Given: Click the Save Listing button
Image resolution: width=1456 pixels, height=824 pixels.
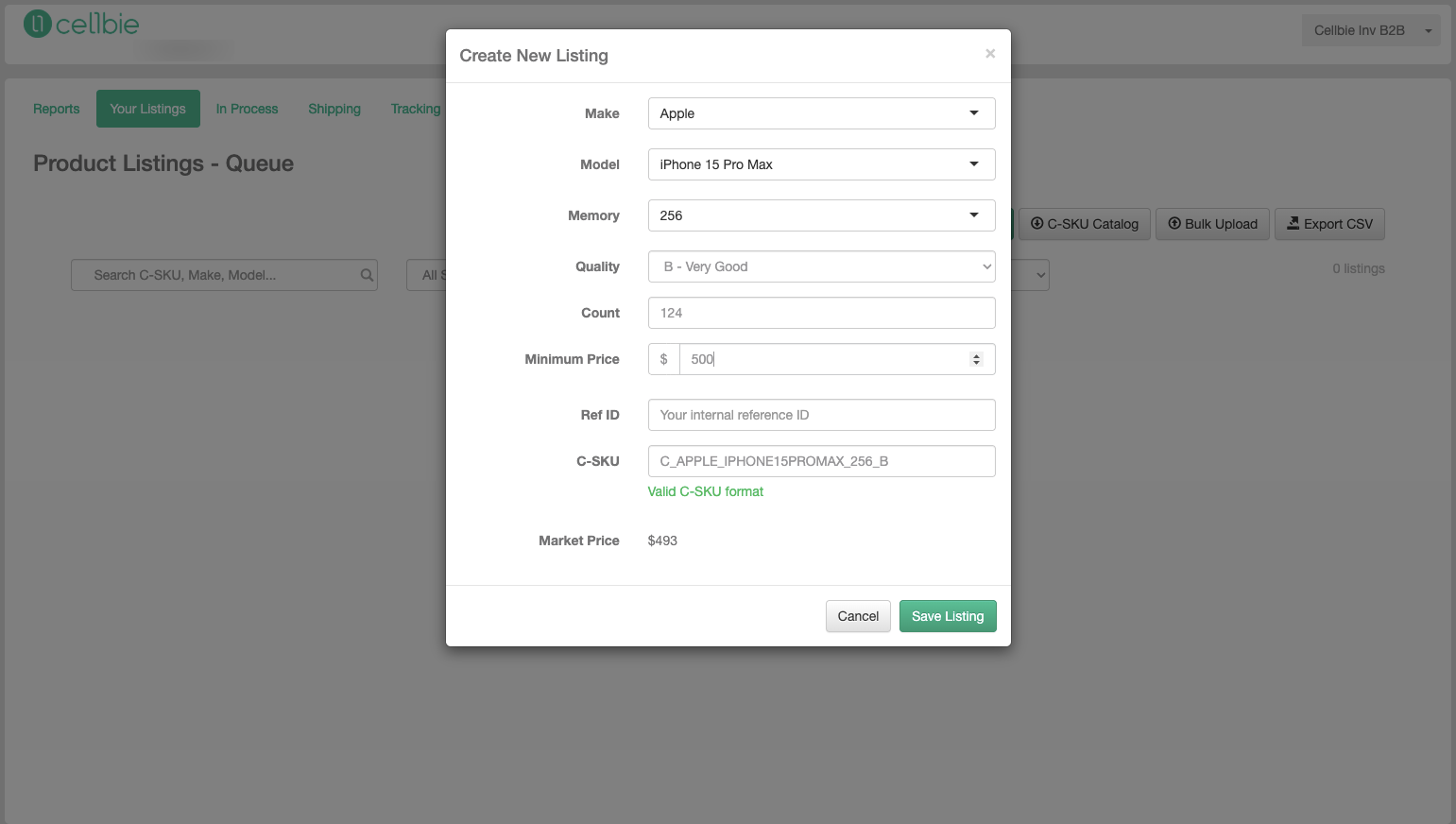Looking at the screenshot, I should (x=948, y=616).
